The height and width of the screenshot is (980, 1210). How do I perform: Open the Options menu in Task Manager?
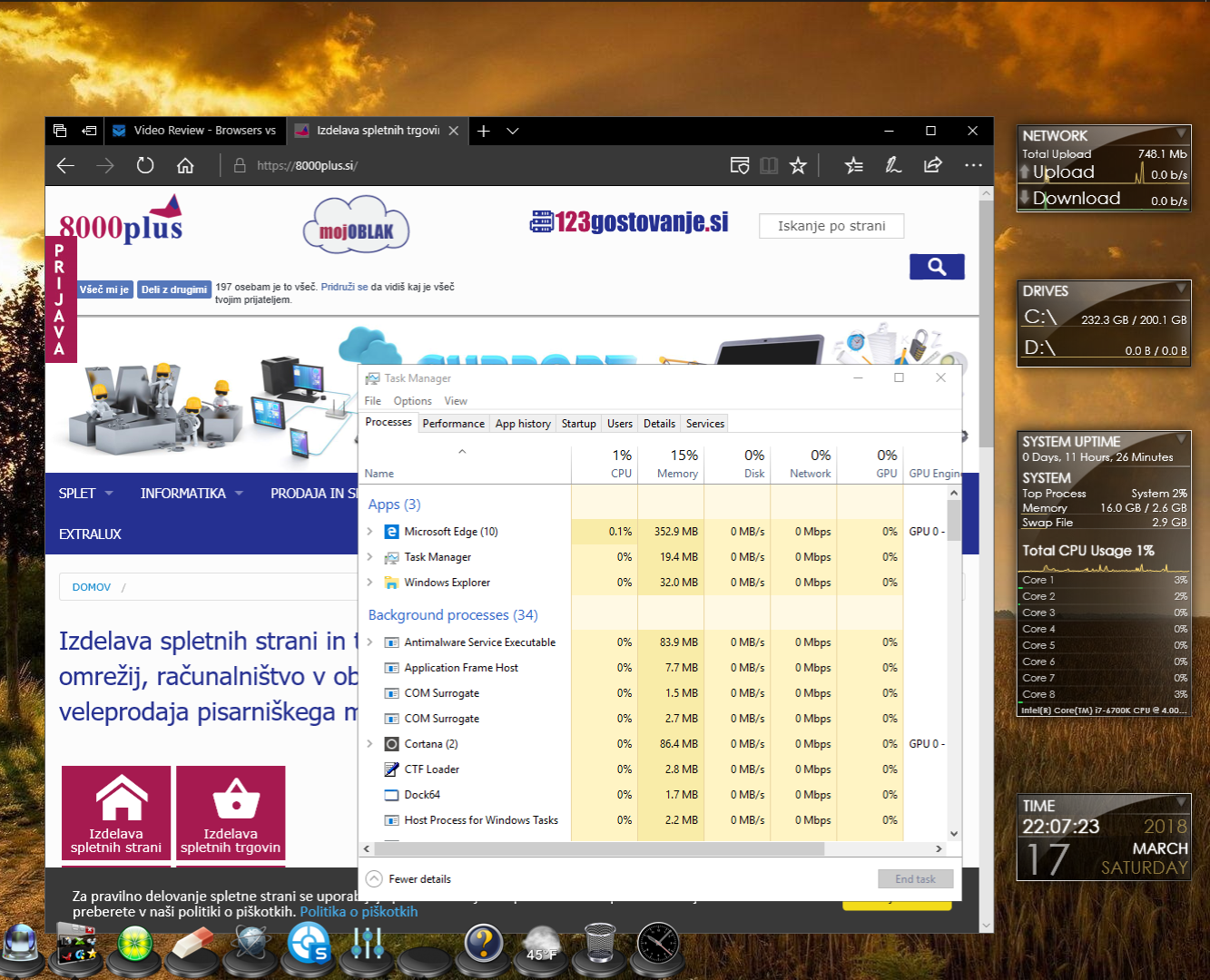412,401
